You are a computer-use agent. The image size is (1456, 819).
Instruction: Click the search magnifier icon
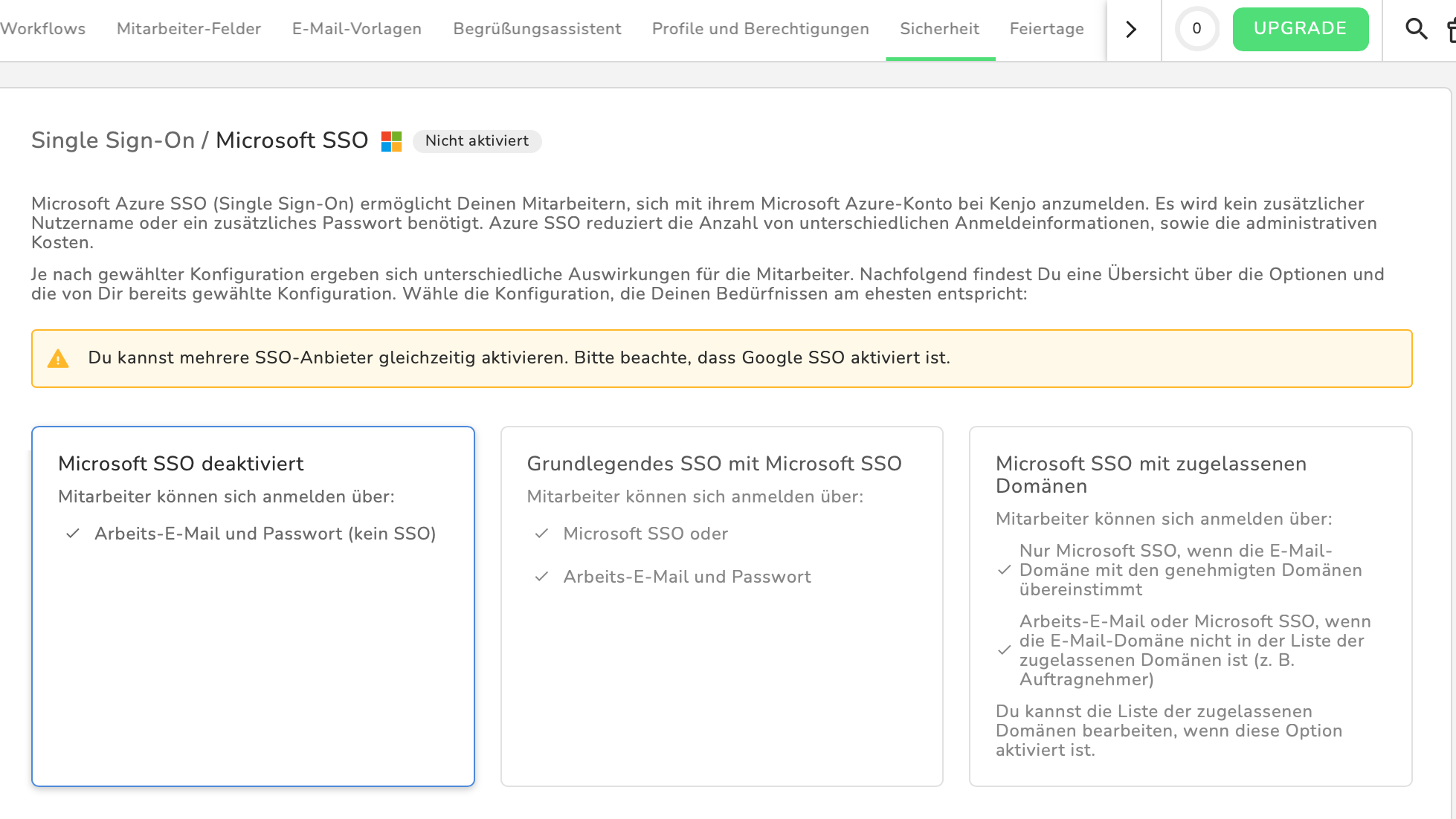(1416, 29)
